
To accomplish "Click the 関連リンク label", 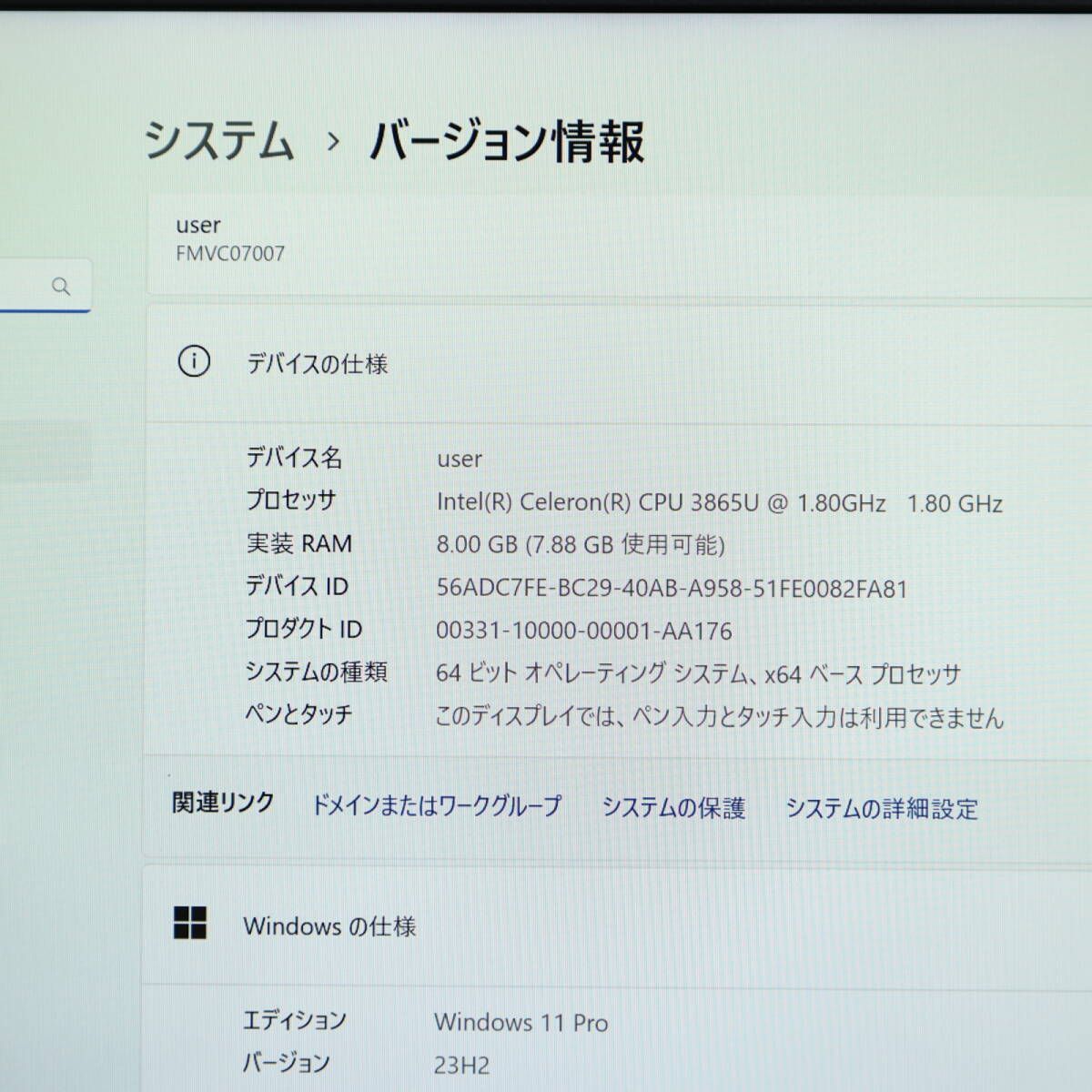I will click(224, 803).
